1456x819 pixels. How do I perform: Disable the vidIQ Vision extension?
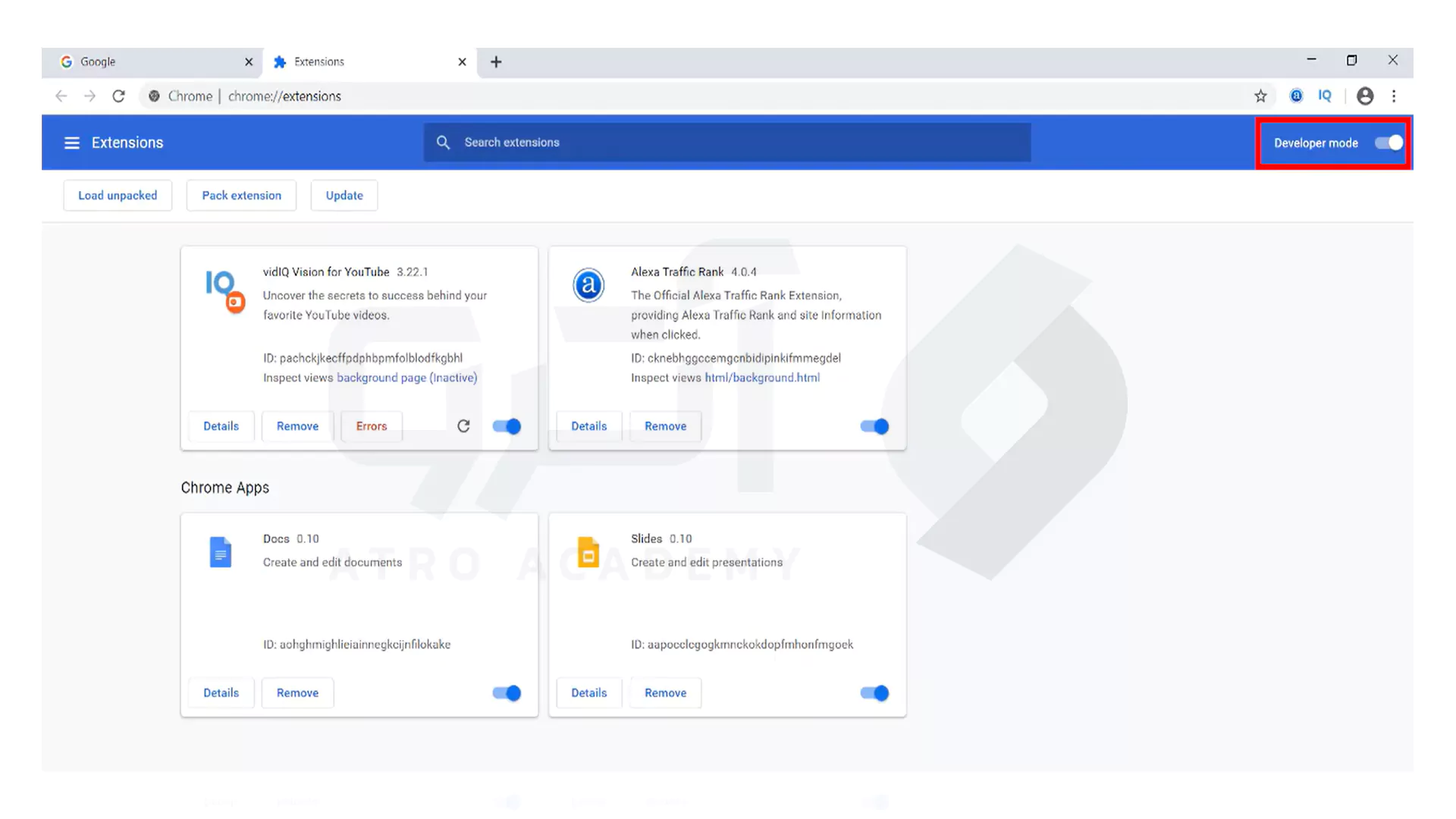[507, 426]
